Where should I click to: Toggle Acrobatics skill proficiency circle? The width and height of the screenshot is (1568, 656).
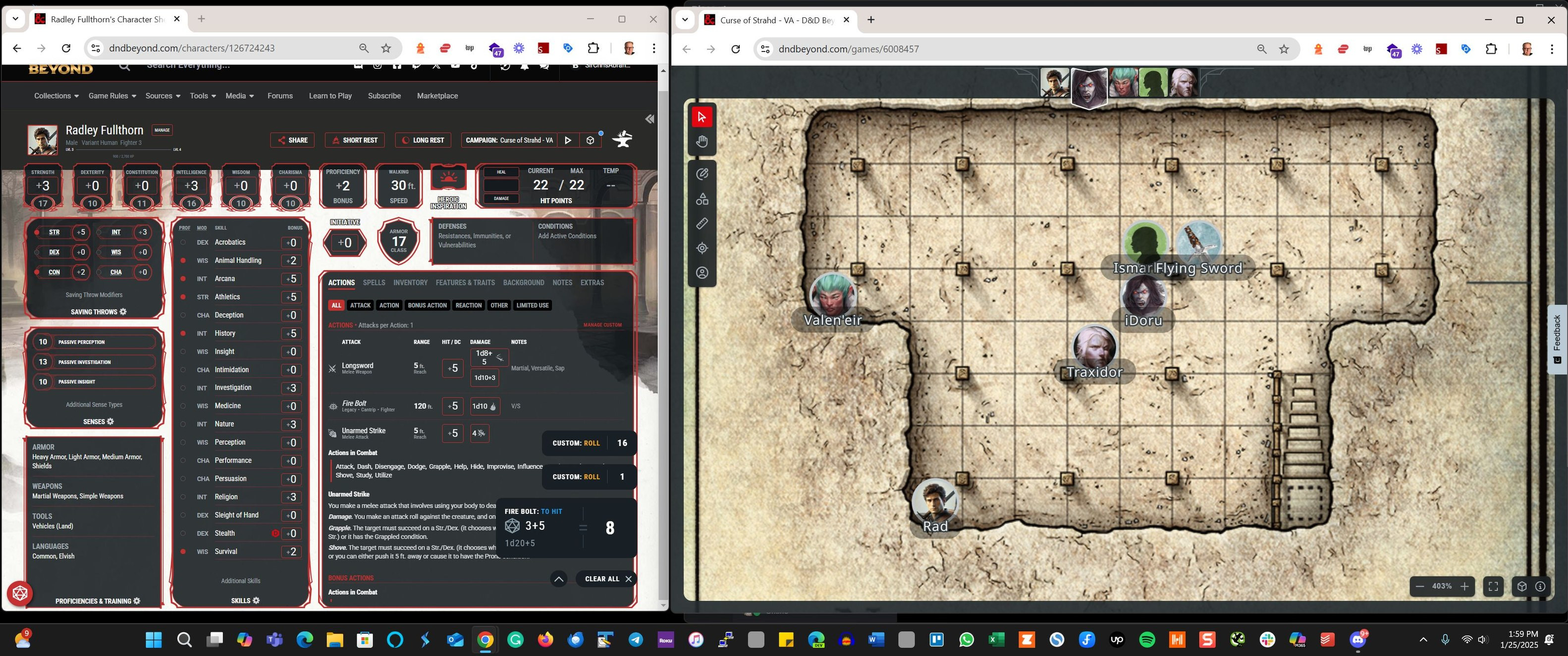(183, 242)
